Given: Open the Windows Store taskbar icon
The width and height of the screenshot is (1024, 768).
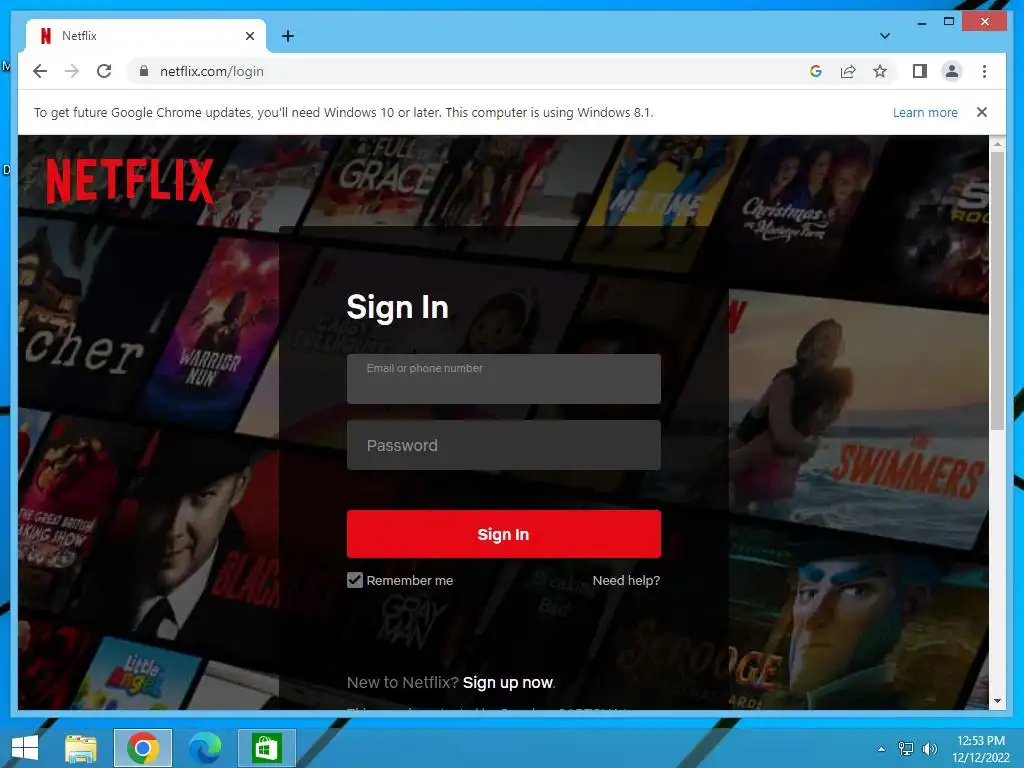Looking at the screenshot, I should pos(266,748).
